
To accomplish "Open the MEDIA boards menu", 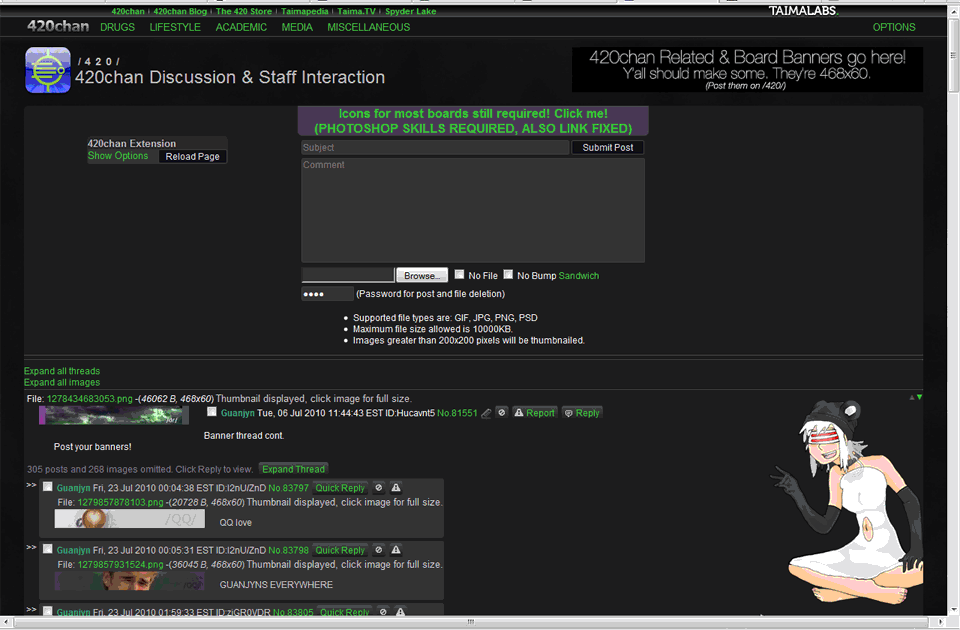I will pyautogui.click(x=297, y=27).
